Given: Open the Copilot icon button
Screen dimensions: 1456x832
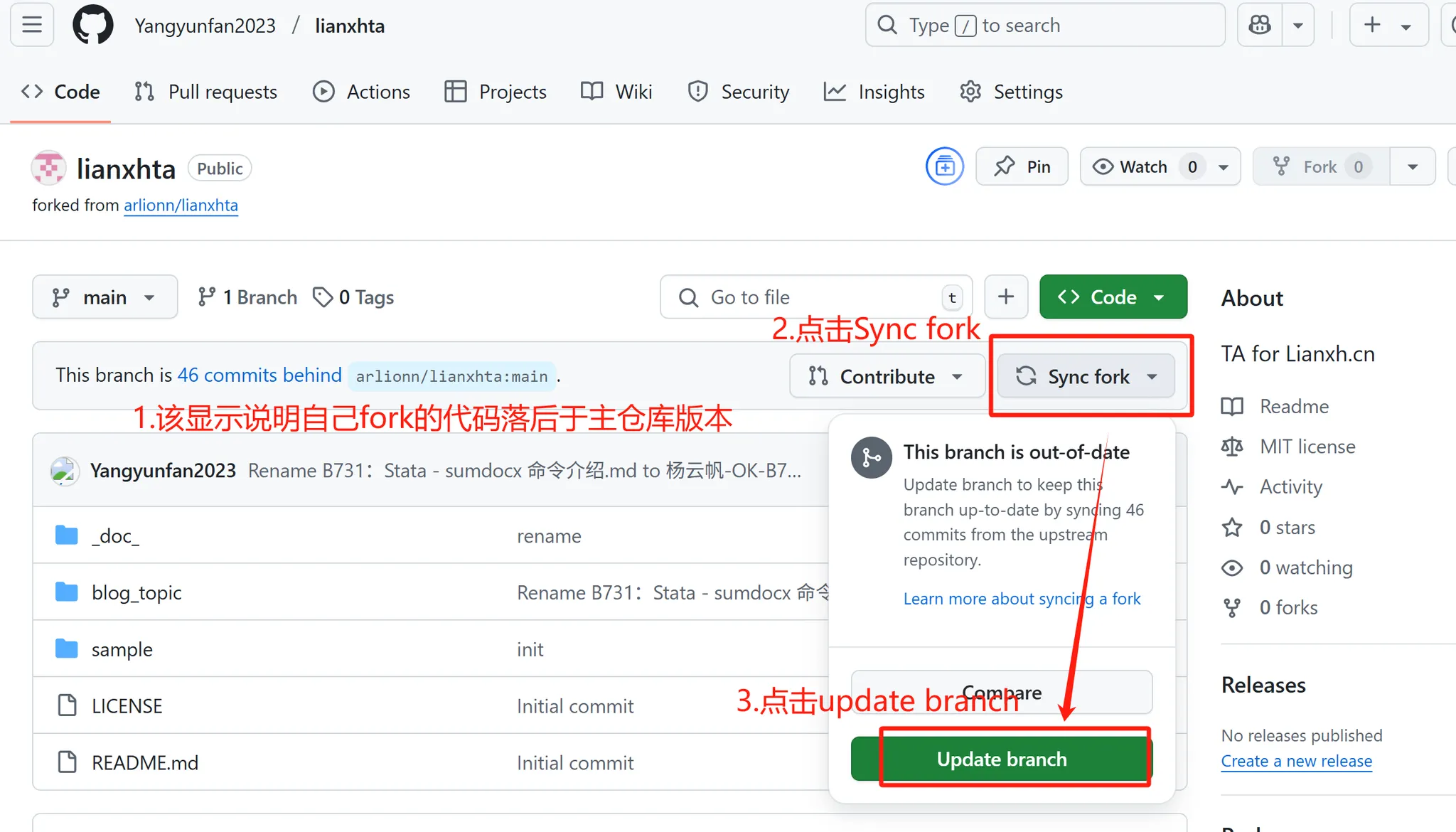Looking at the screenshot, I should coord(1260,26).
